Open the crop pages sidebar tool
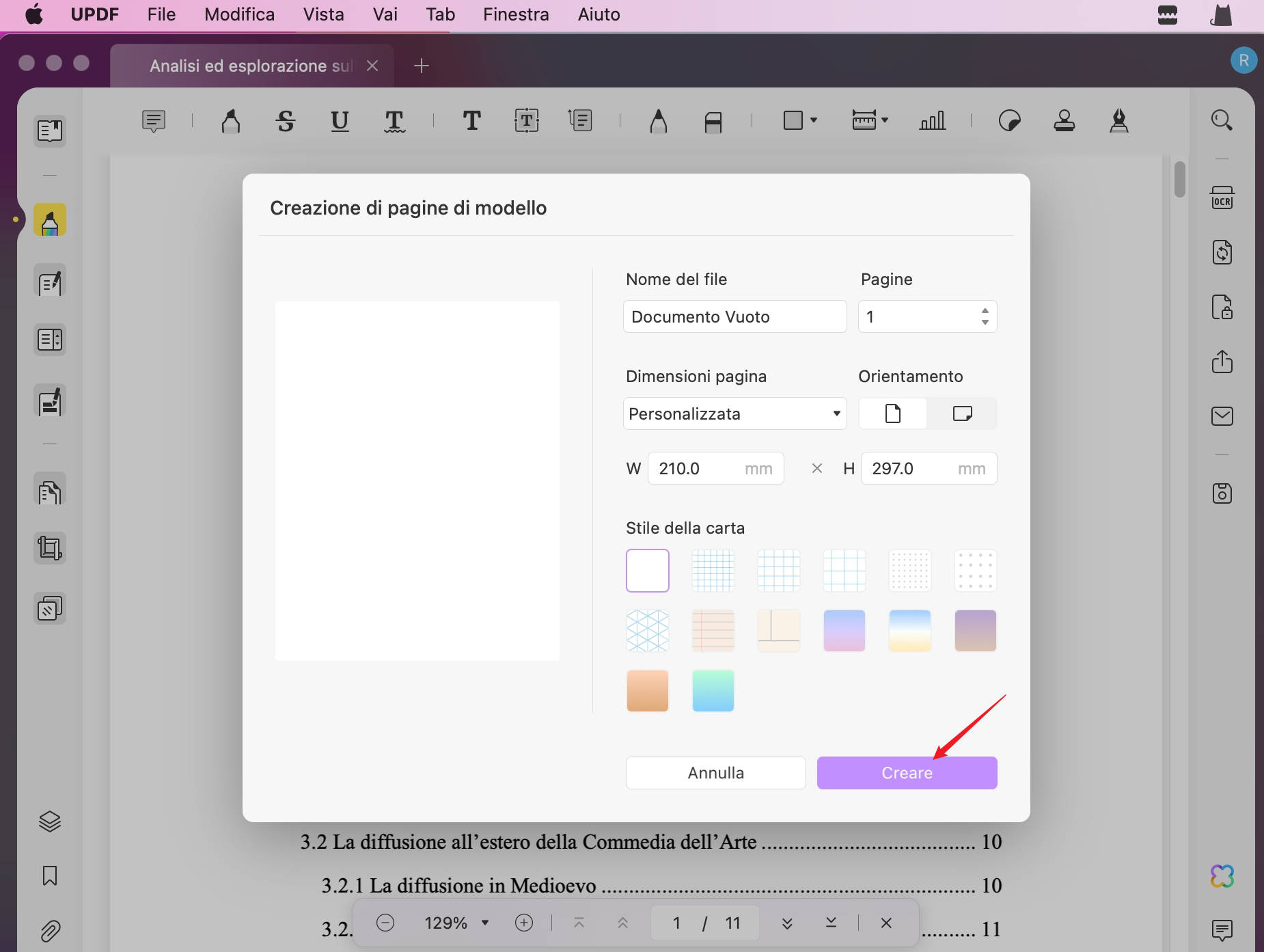The width and height of the screenshot is (1264, 952). click(50, 548)
